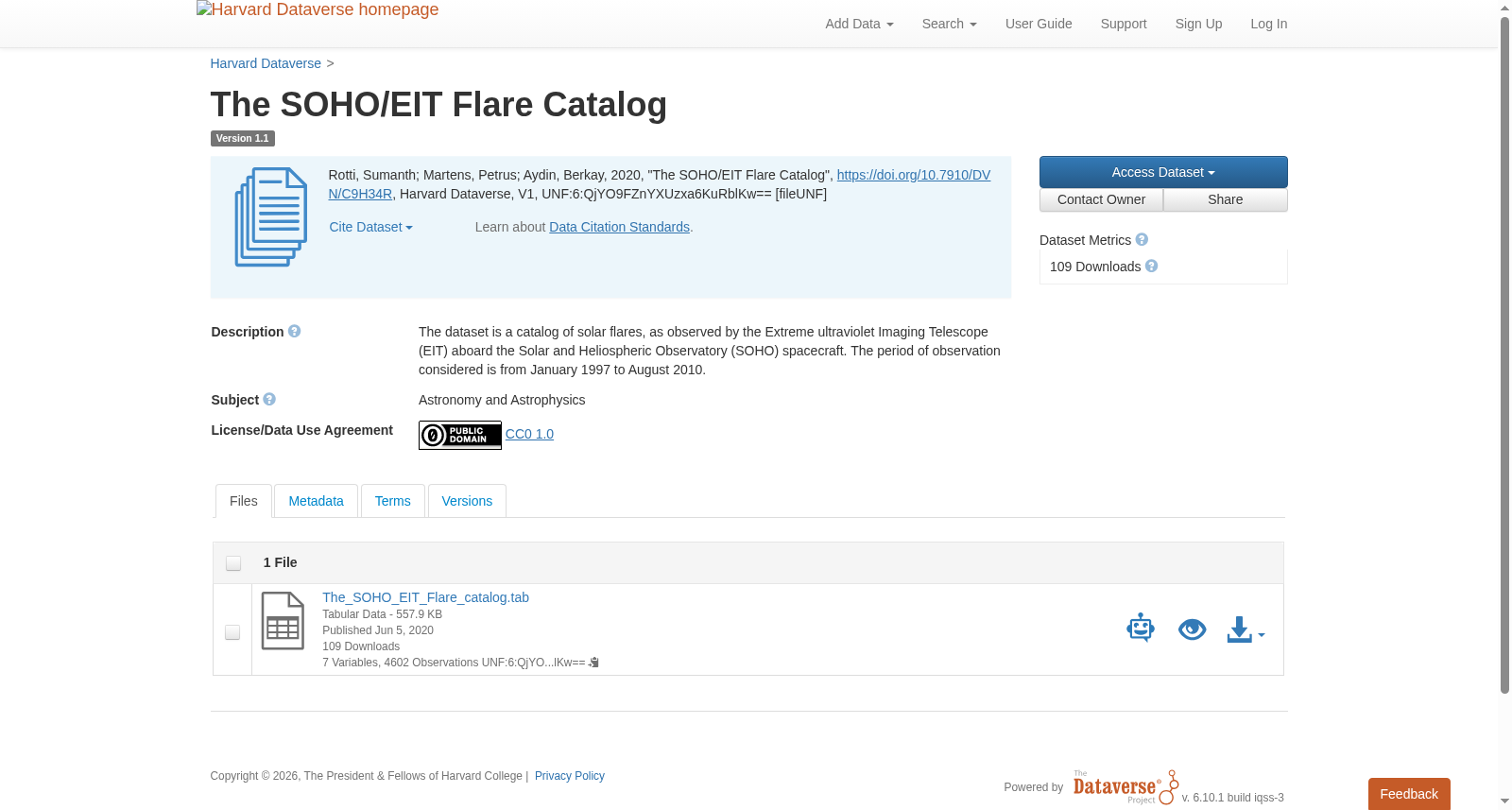Copy the file UNF clipboard icon

(593, 663)
